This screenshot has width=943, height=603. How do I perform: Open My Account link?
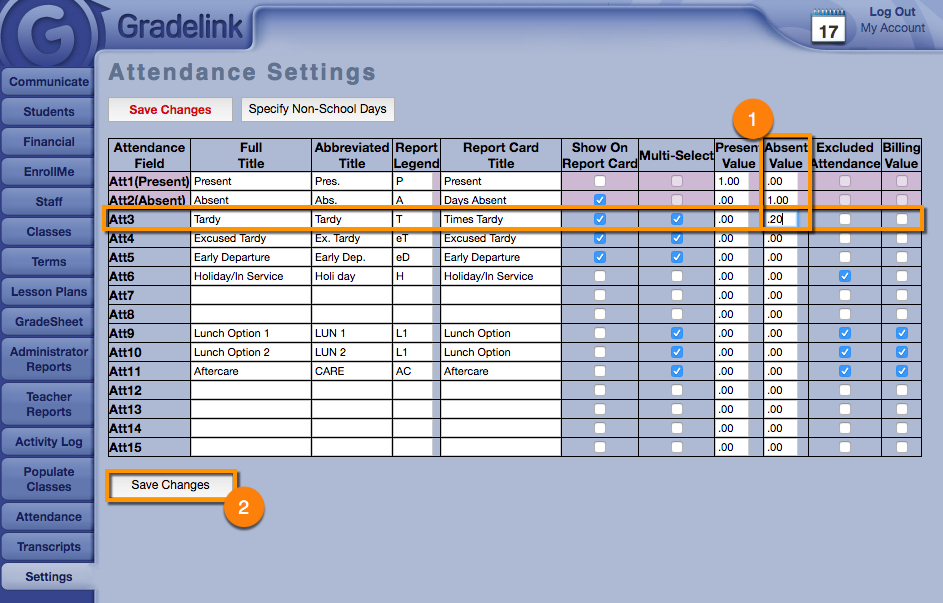(892, 28)
